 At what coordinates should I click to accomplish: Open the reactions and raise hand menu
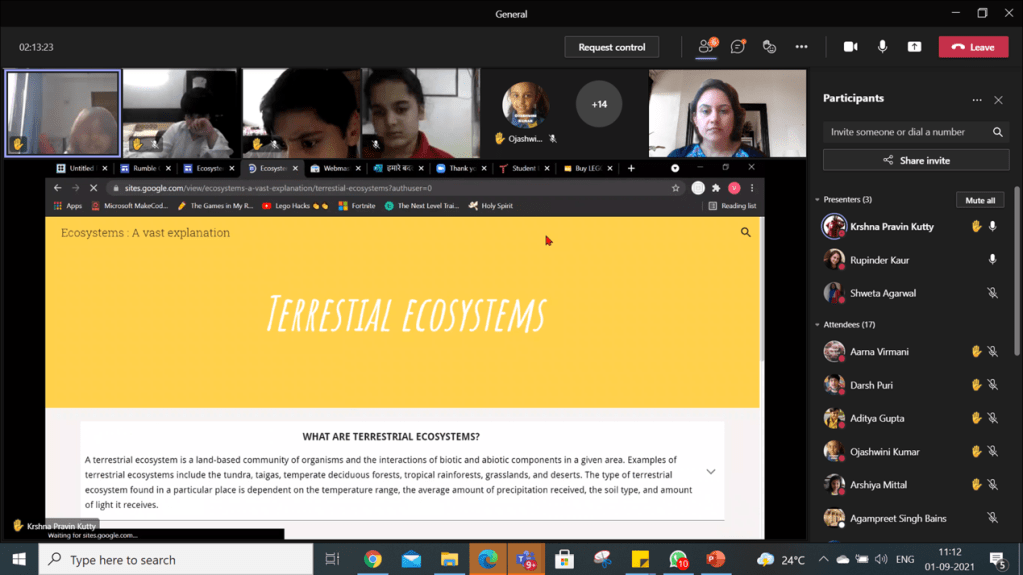(x=769, y=47)
